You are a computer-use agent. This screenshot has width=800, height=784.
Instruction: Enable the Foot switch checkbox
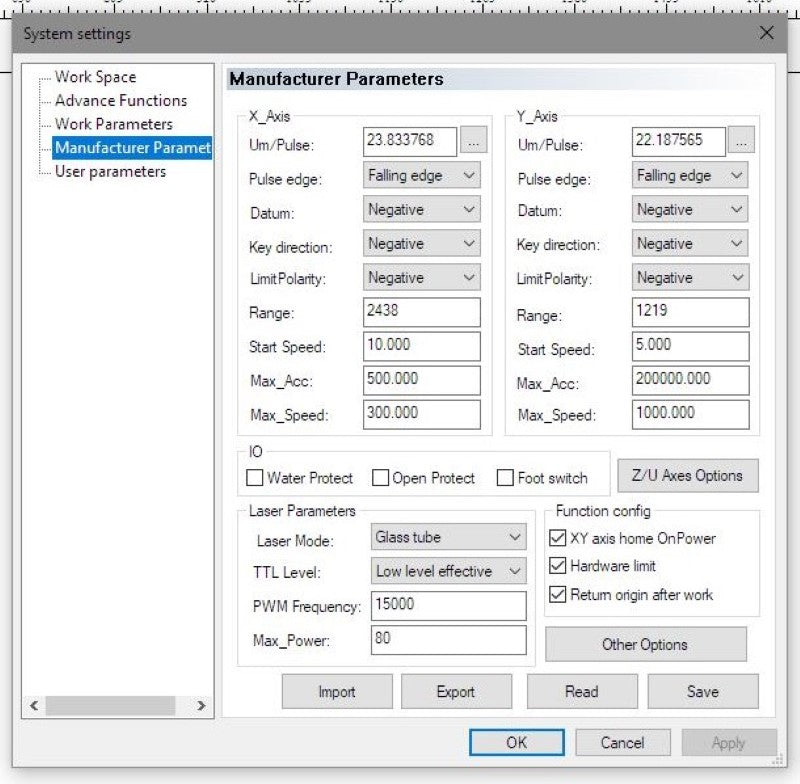pyautogui.click(x=506, y=478)
